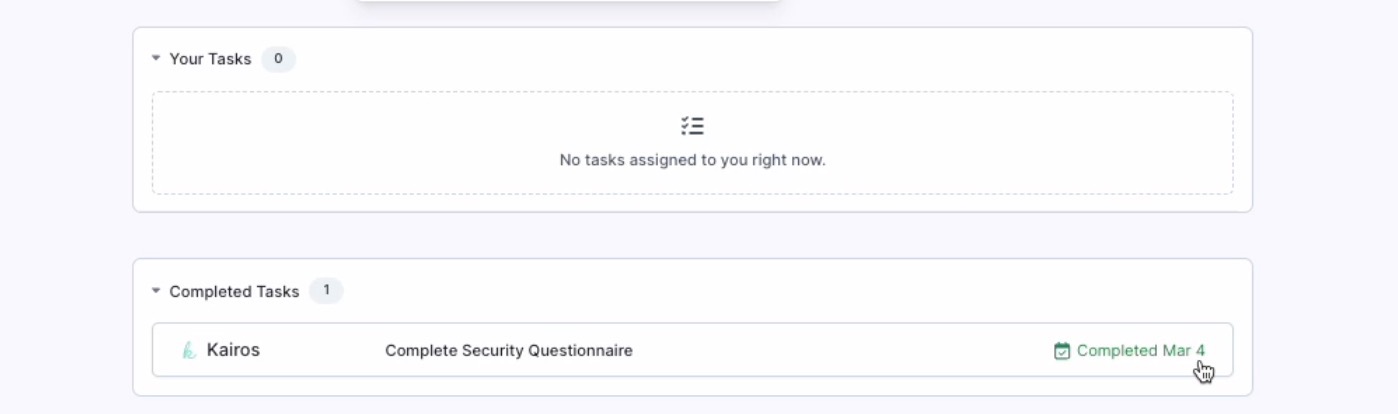
Task: Click the Completed Mar 4 status text
Action: click(1141, 351)
